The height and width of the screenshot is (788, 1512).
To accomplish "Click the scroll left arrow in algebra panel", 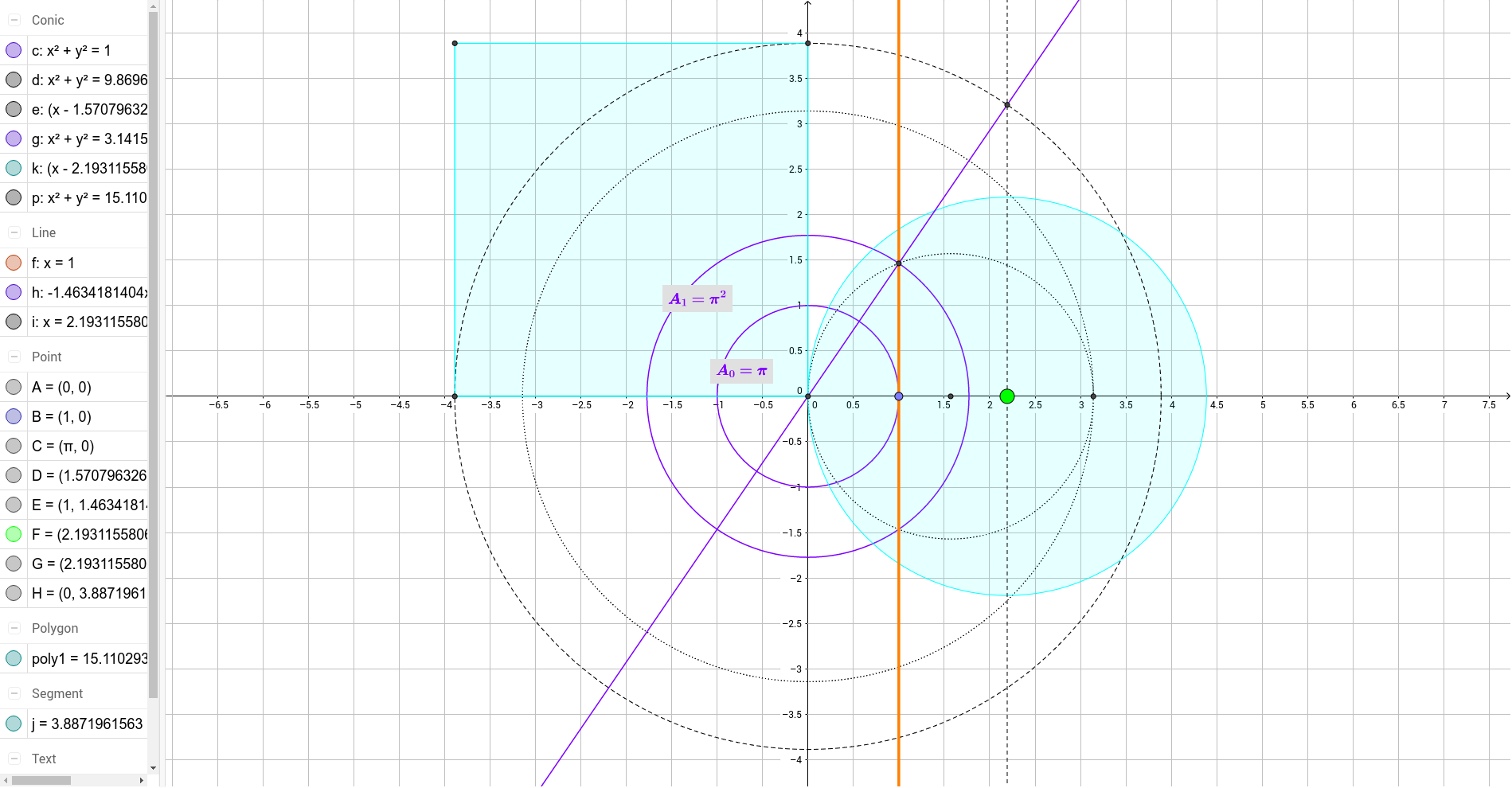I will point(6,780).
